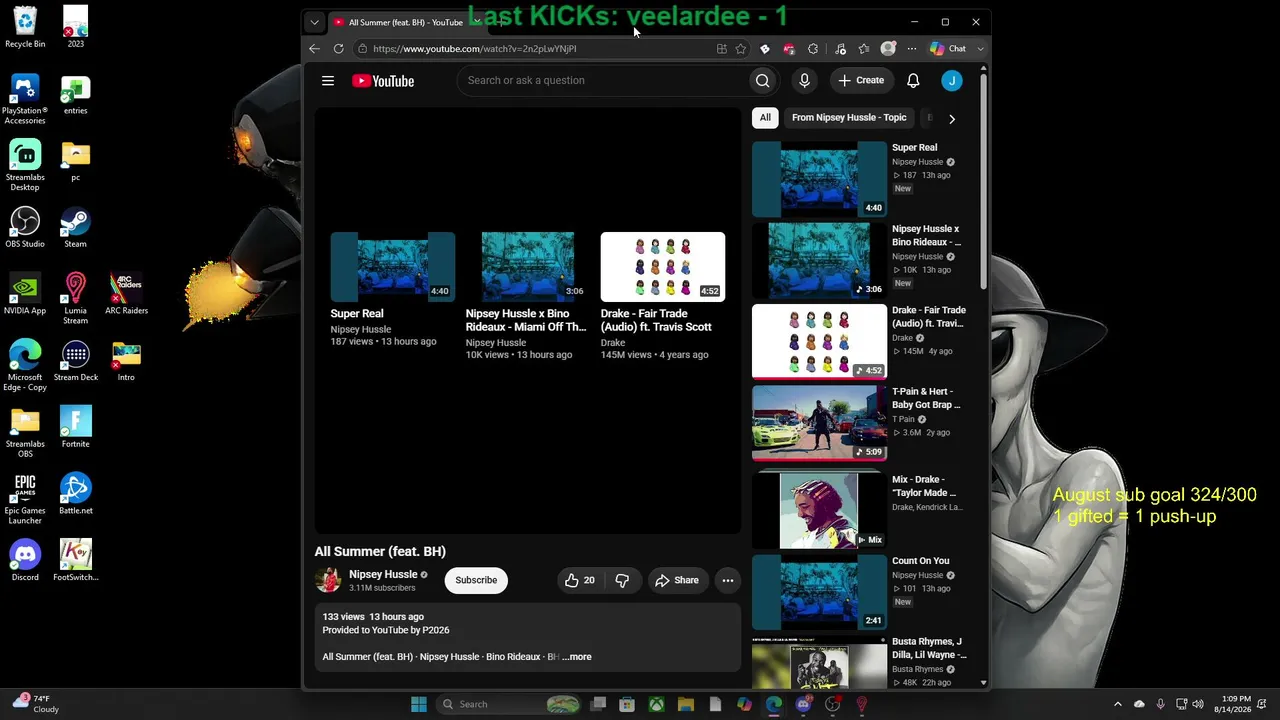Open T-Pain & Hert Baby Got Brap video

[x=819, y=424]
